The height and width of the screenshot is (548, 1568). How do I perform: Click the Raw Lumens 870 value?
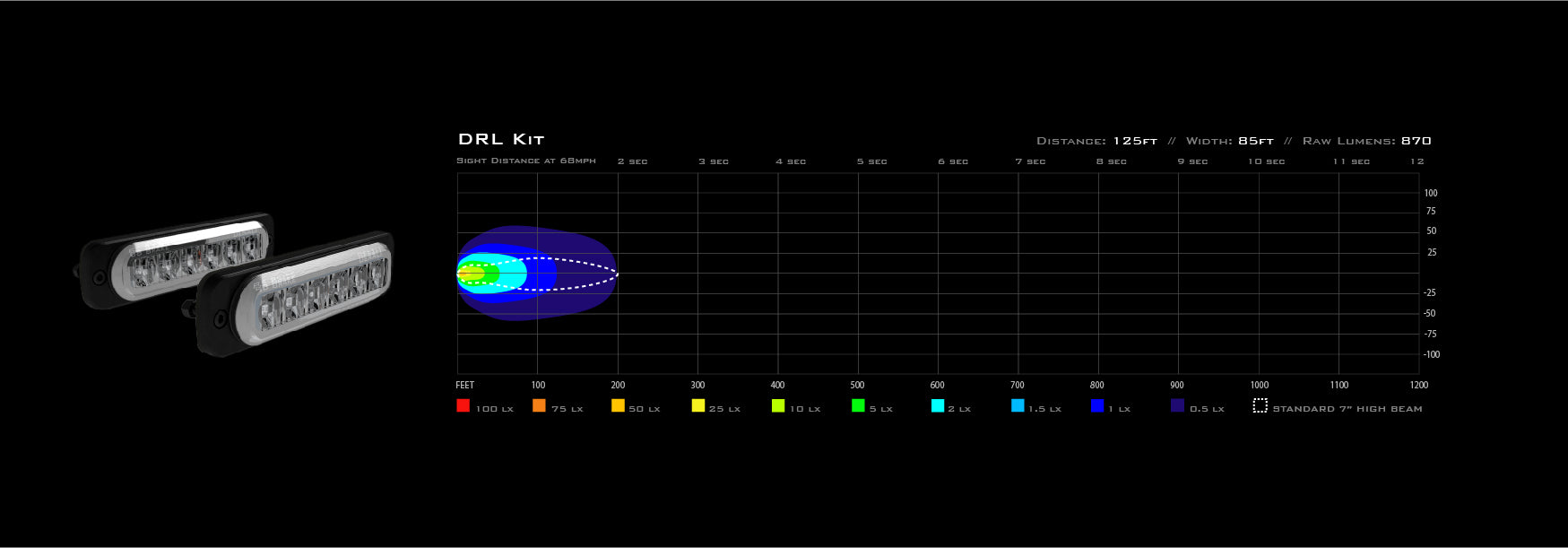tap(1416, 141)
